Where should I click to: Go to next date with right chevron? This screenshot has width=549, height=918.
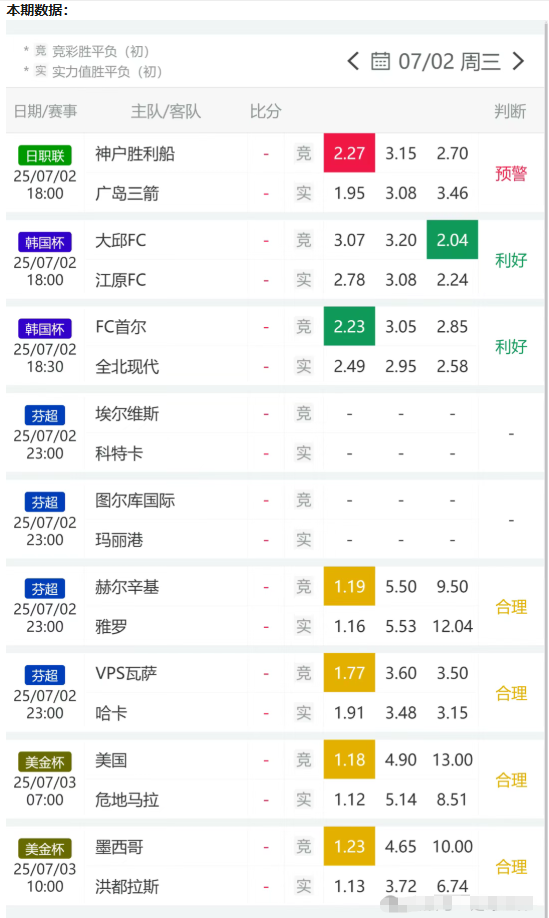[x=518, y=61]
